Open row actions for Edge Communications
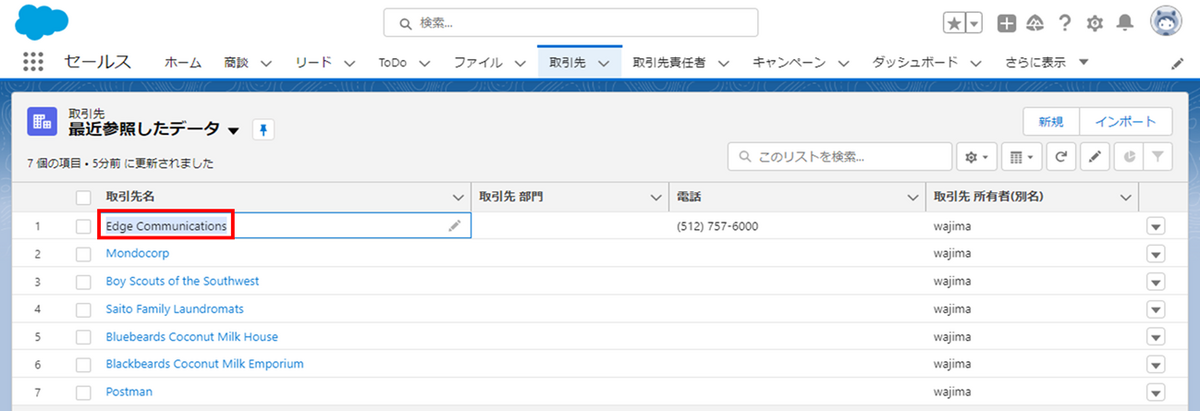 (1156, 227)
